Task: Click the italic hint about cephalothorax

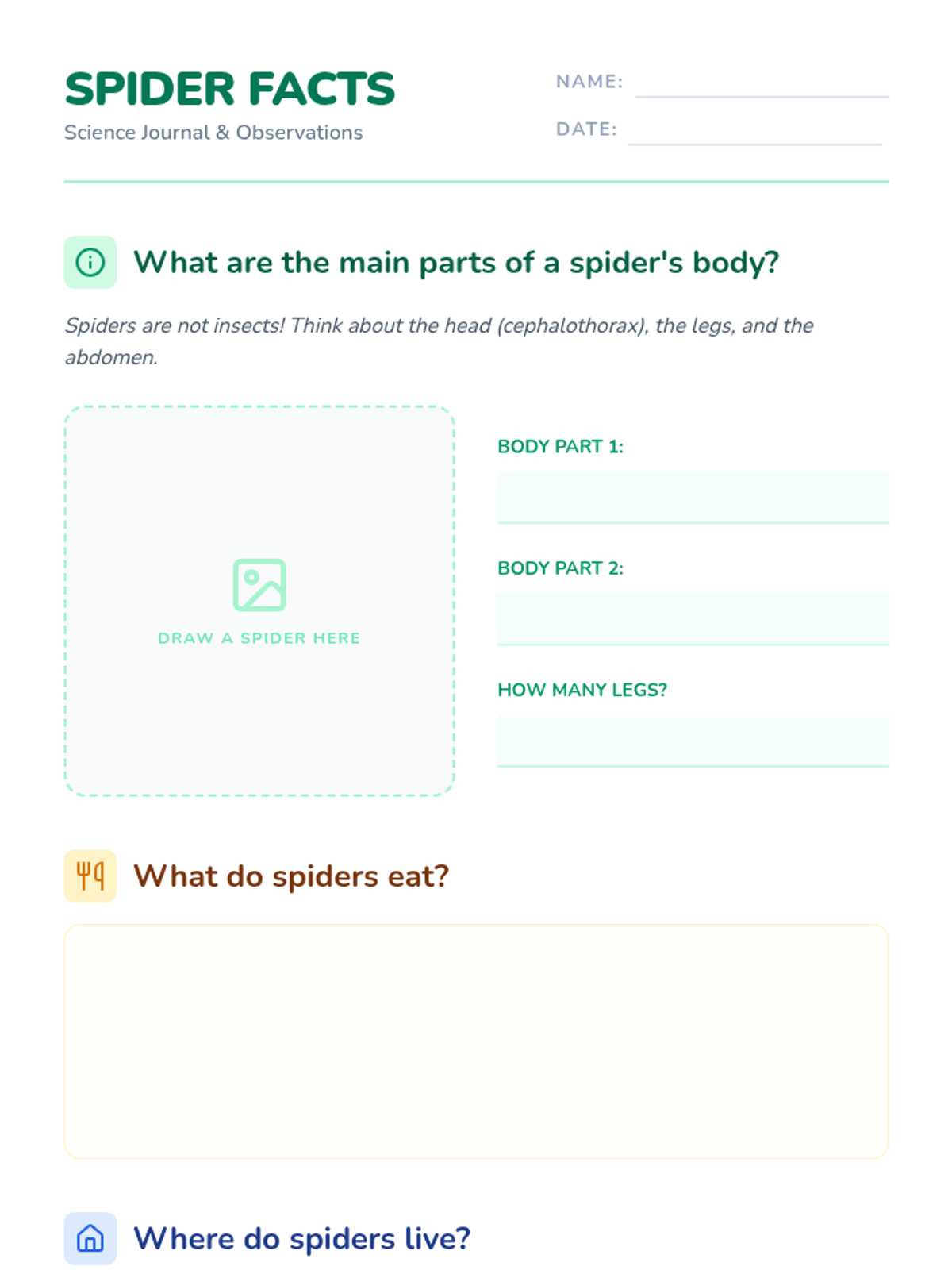Action: pos(439,341)
